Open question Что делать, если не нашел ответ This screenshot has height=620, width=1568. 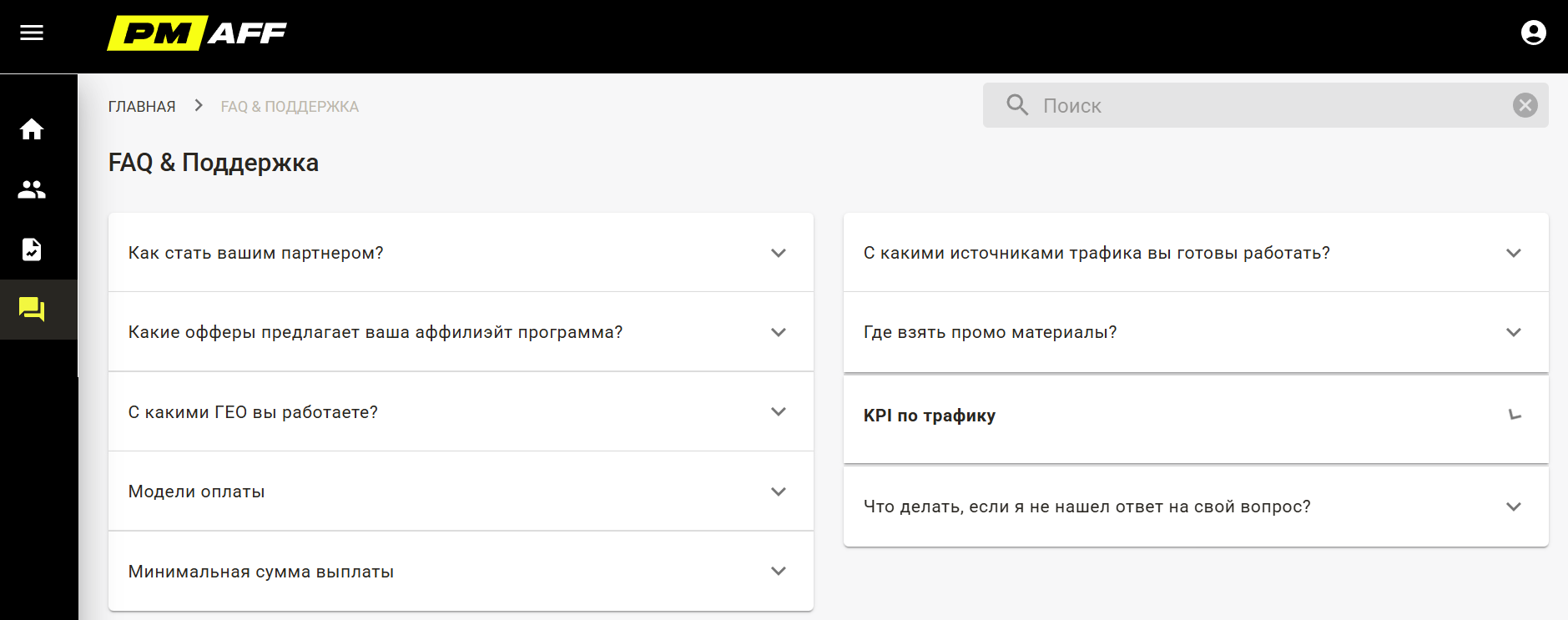click(1087, 507)
